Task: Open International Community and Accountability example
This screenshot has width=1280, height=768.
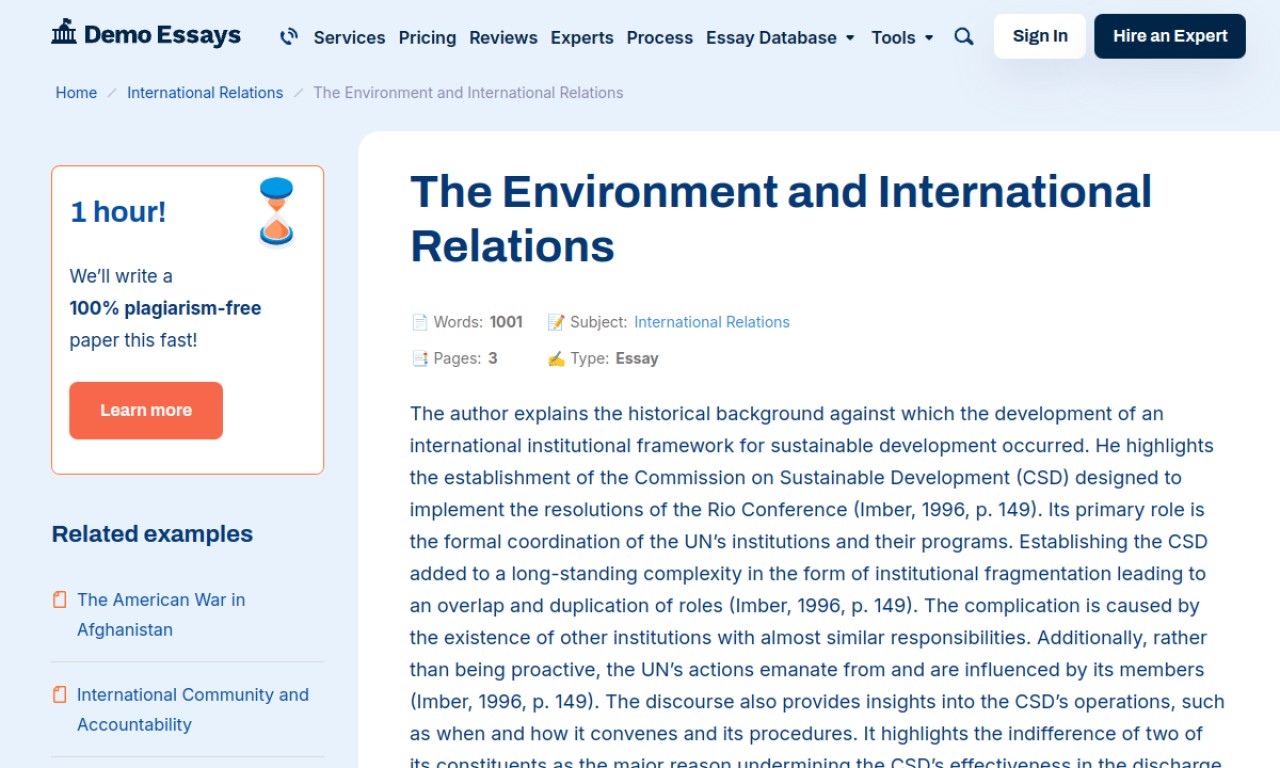Action: (193, 709)
